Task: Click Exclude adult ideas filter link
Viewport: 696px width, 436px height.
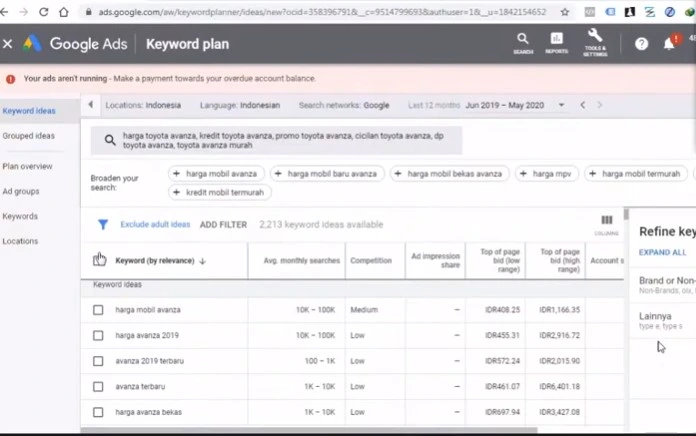Action: click(x=155, y=225)
